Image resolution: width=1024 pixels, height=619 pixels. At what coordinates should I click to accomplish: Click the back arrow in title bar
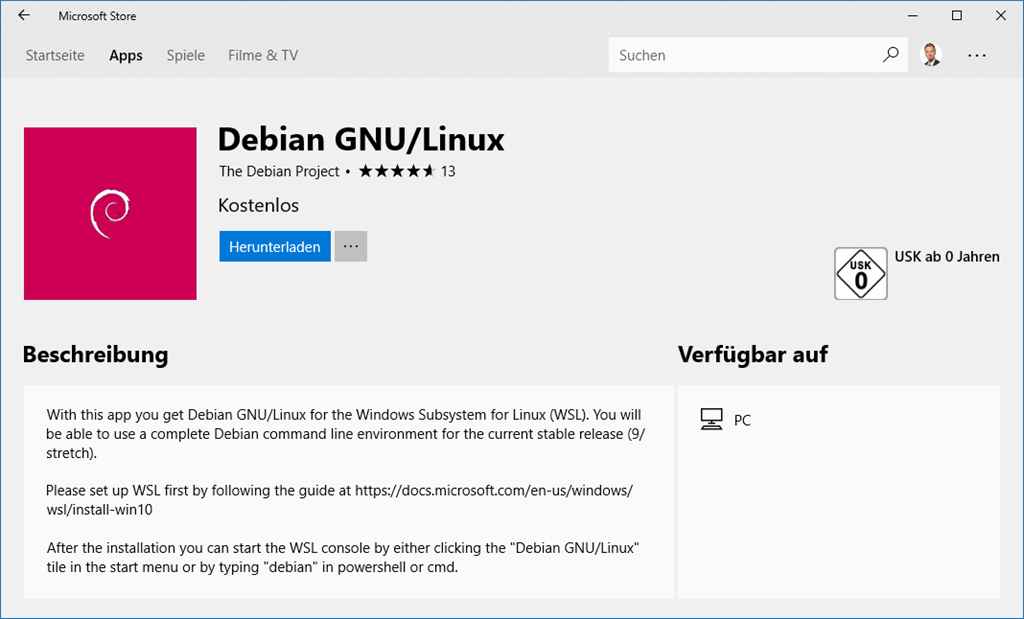coord(24,16)
